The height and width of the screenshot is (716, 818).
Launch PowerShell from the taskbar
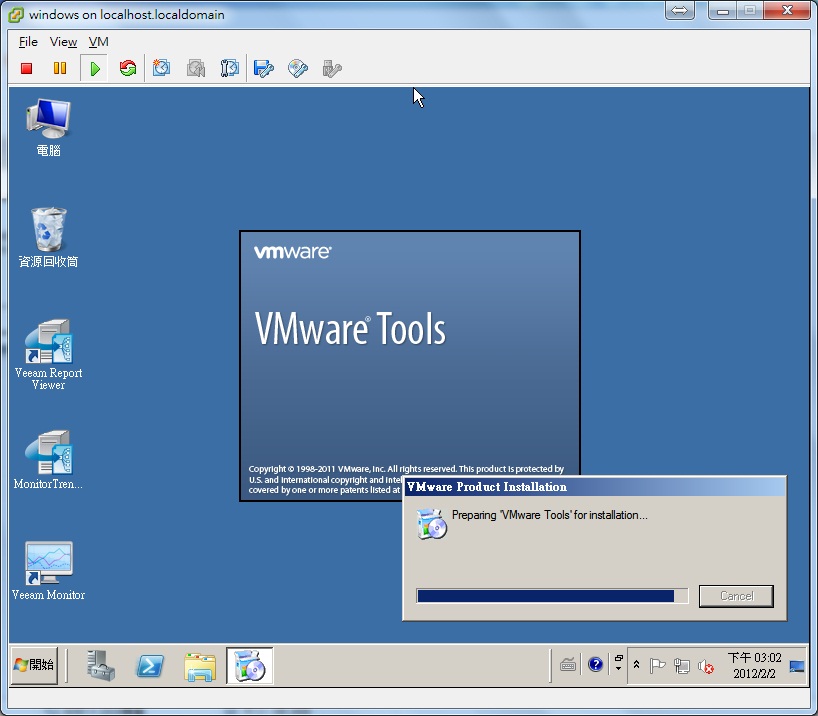click(x=150, y=664)
